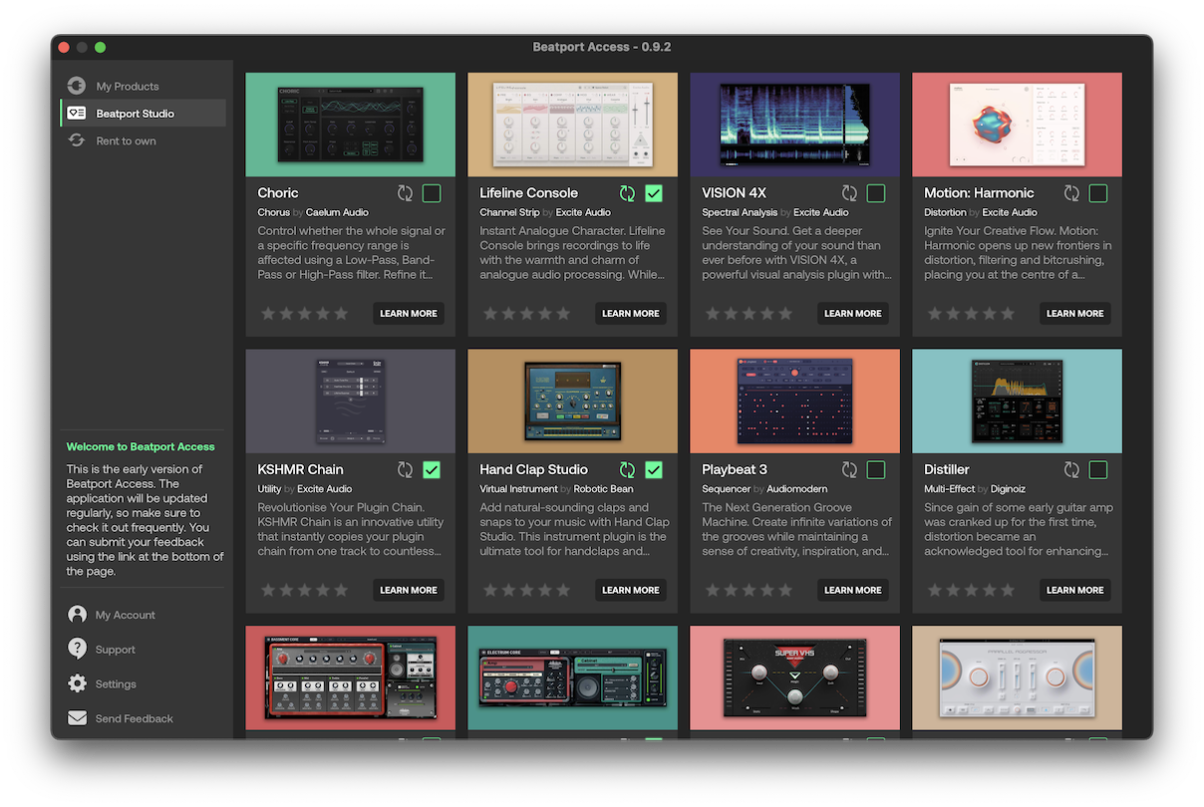Open the Choric plugin thumbnail
Image resolution: width=1204 pixels, height=807 pixels.
coord(350,125)
